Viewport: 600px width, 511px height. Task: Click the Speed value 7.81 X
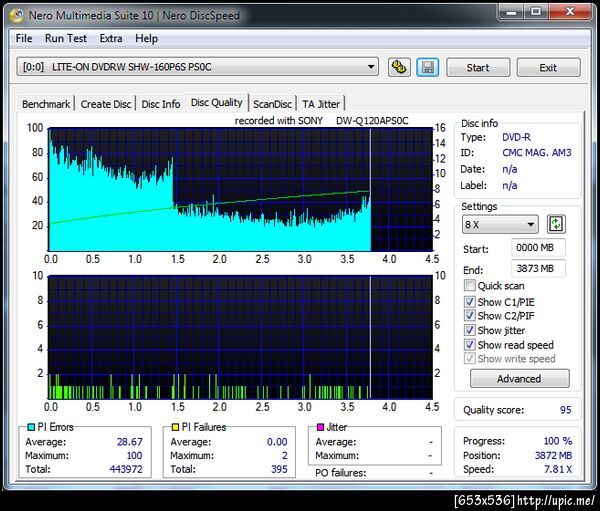click(558, 469)
